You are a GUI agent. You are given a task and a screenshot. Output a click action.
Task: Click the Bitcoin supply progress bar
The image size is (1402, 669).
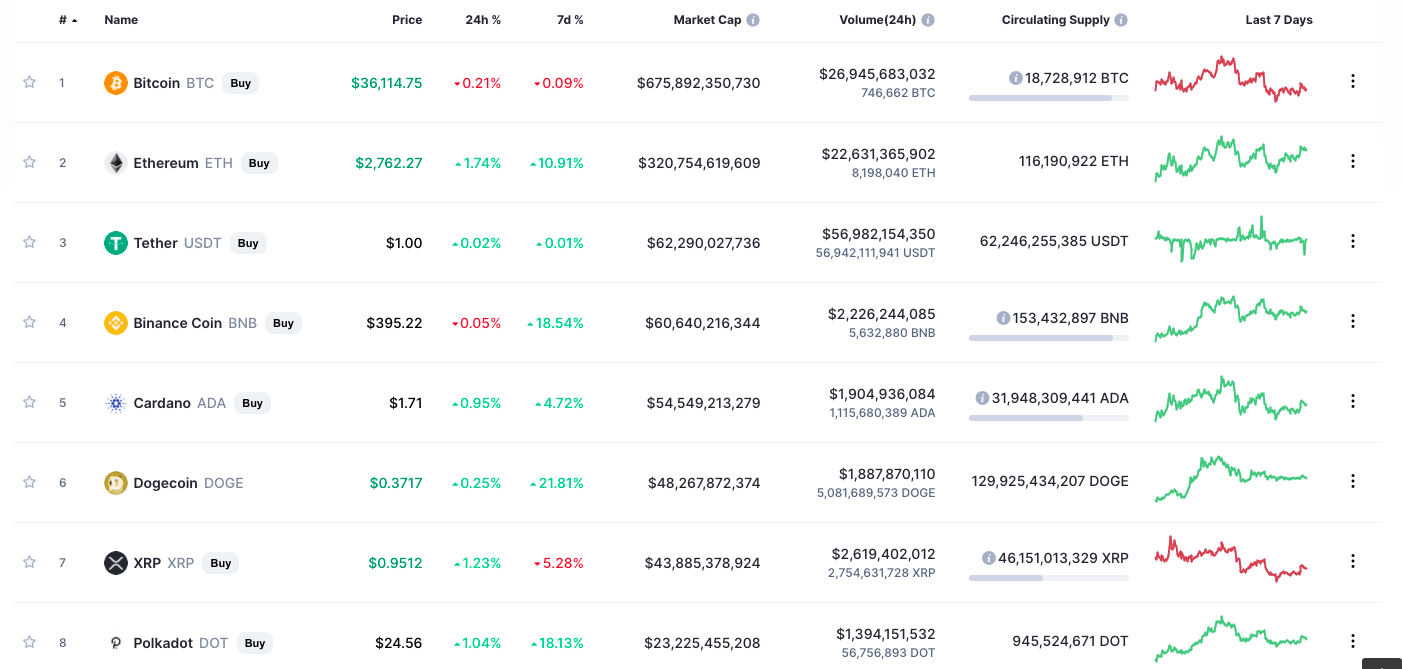tap(1049, 98)
